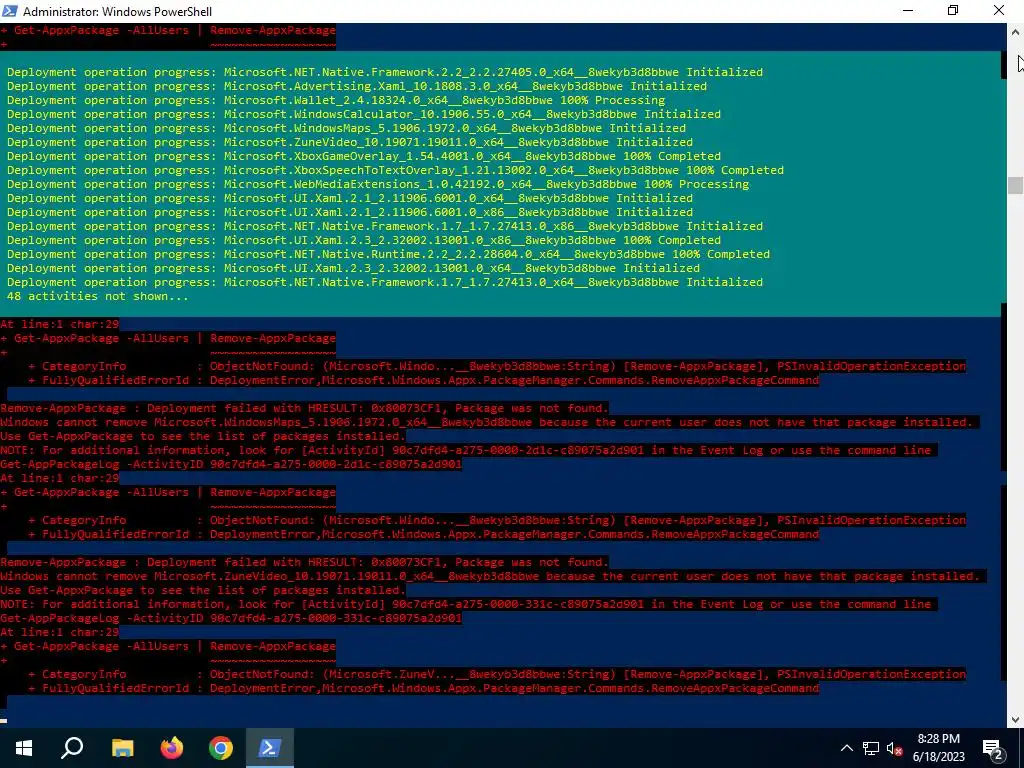Click the date 6/18/2023 in the tray

pyautogui.click(x=938, y=757)
